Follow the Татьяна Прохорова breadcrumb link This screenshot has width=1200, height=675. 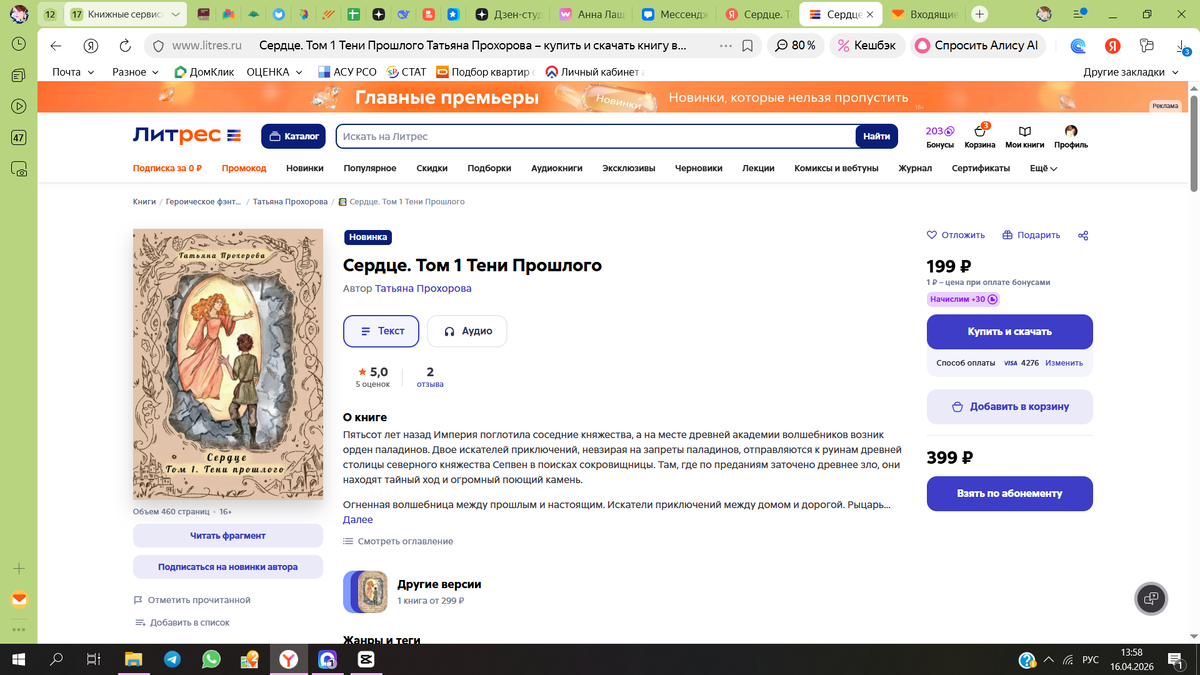pos(290,202)
